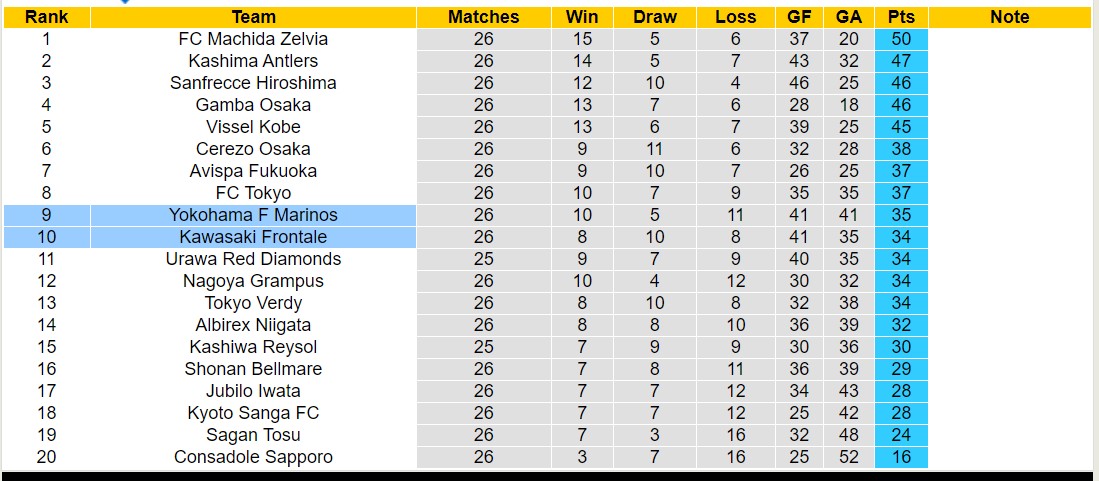The image size is (1099, 481).
Task: Click the Rank column header
Action: coord(46,17)
